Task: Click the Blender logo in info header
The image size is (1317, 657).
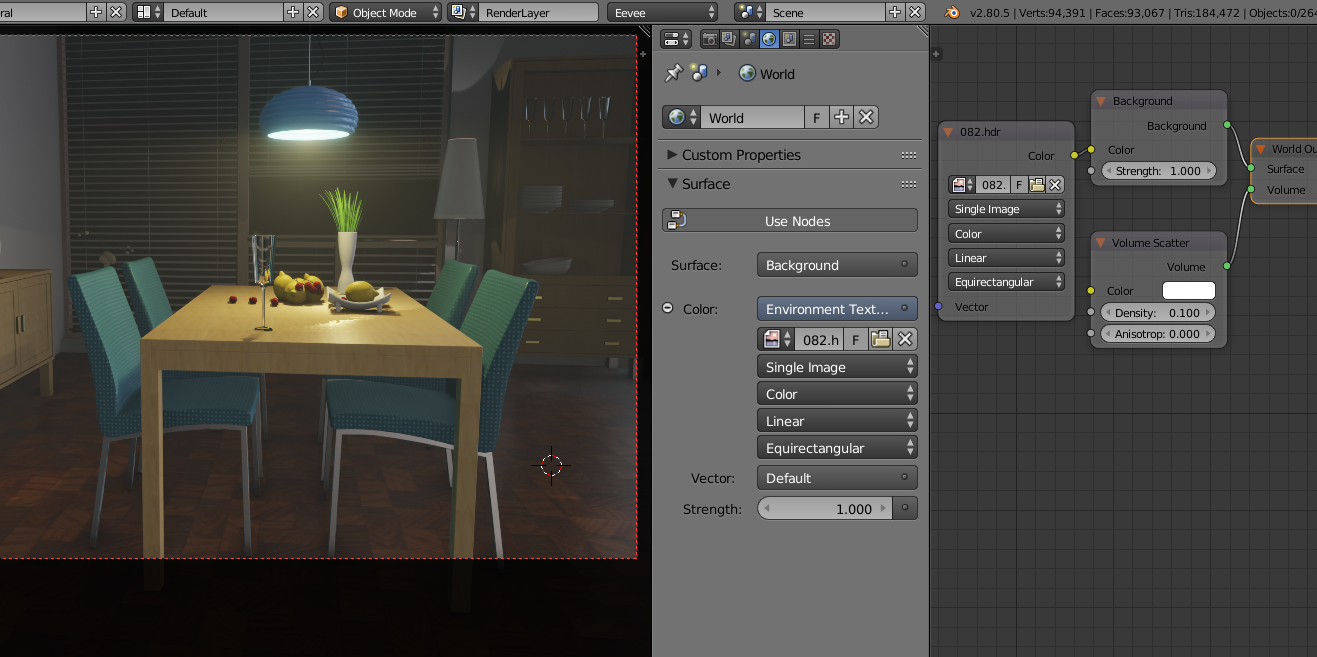Action: click(x=953, y=12)
